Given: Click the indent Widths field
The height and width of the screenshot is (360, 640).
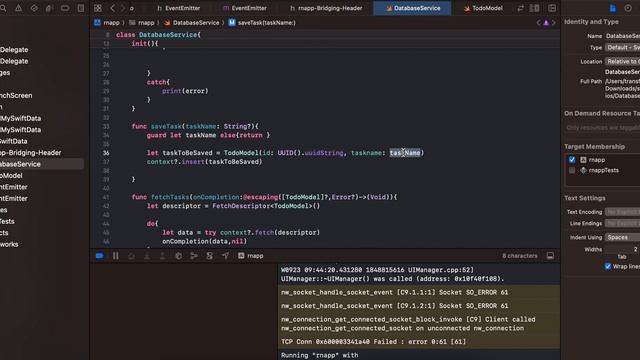Looking at the screenshot, I should [622, 249].
